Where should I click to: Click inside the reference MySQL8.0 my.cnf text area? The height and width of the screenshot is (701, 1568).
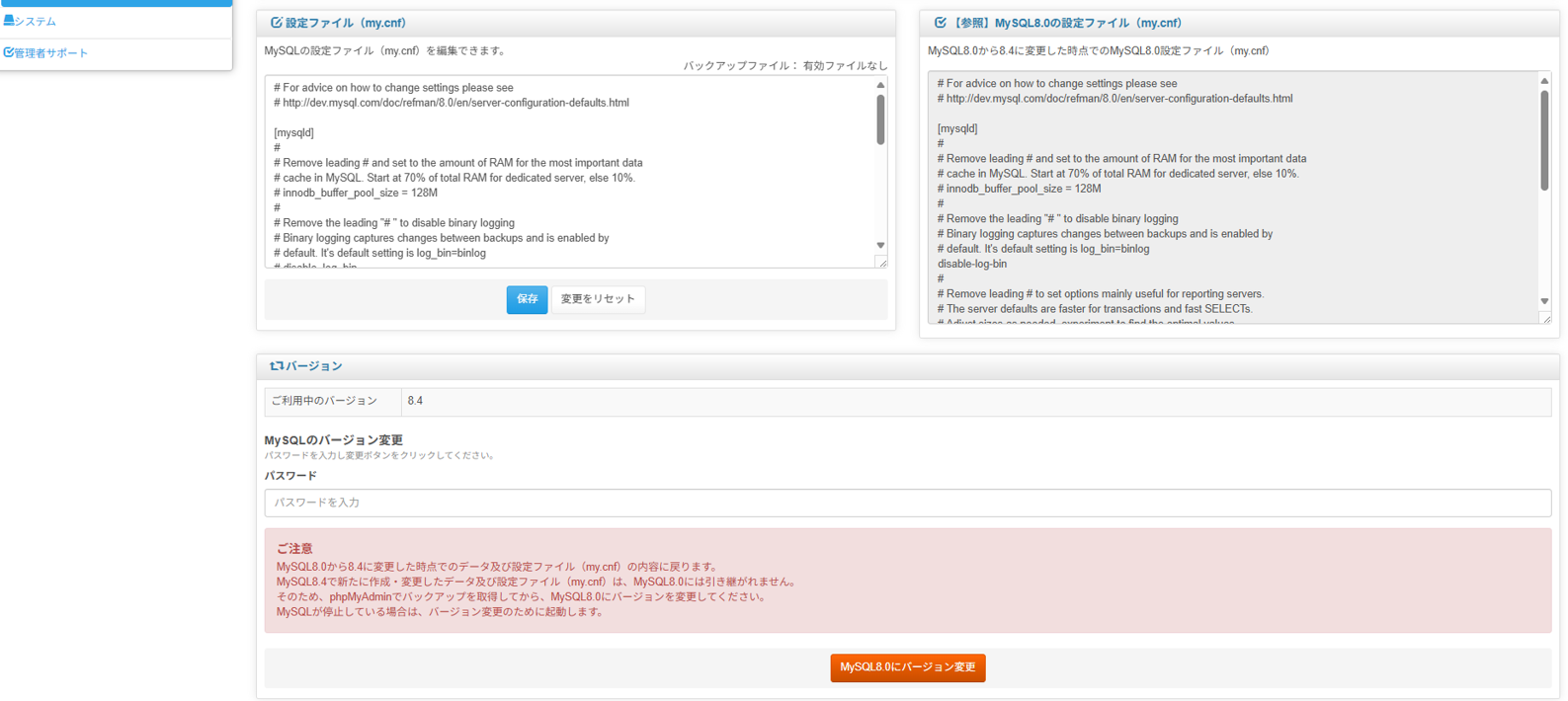coord(1230,197)
